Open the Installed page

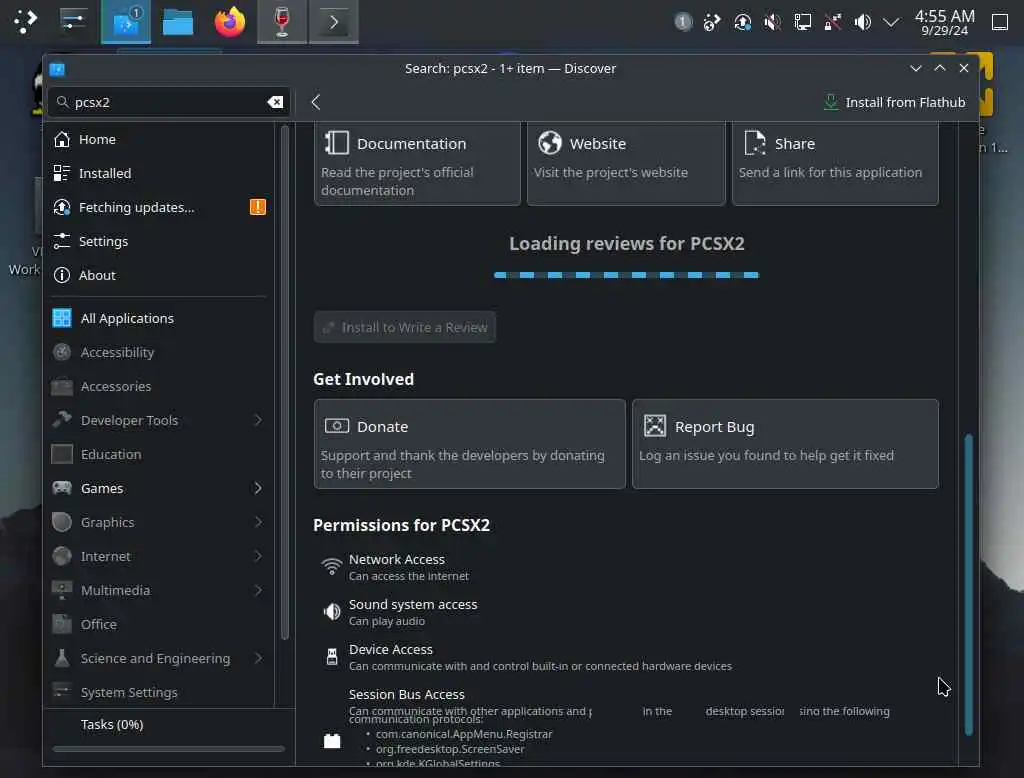click(159, 173)
